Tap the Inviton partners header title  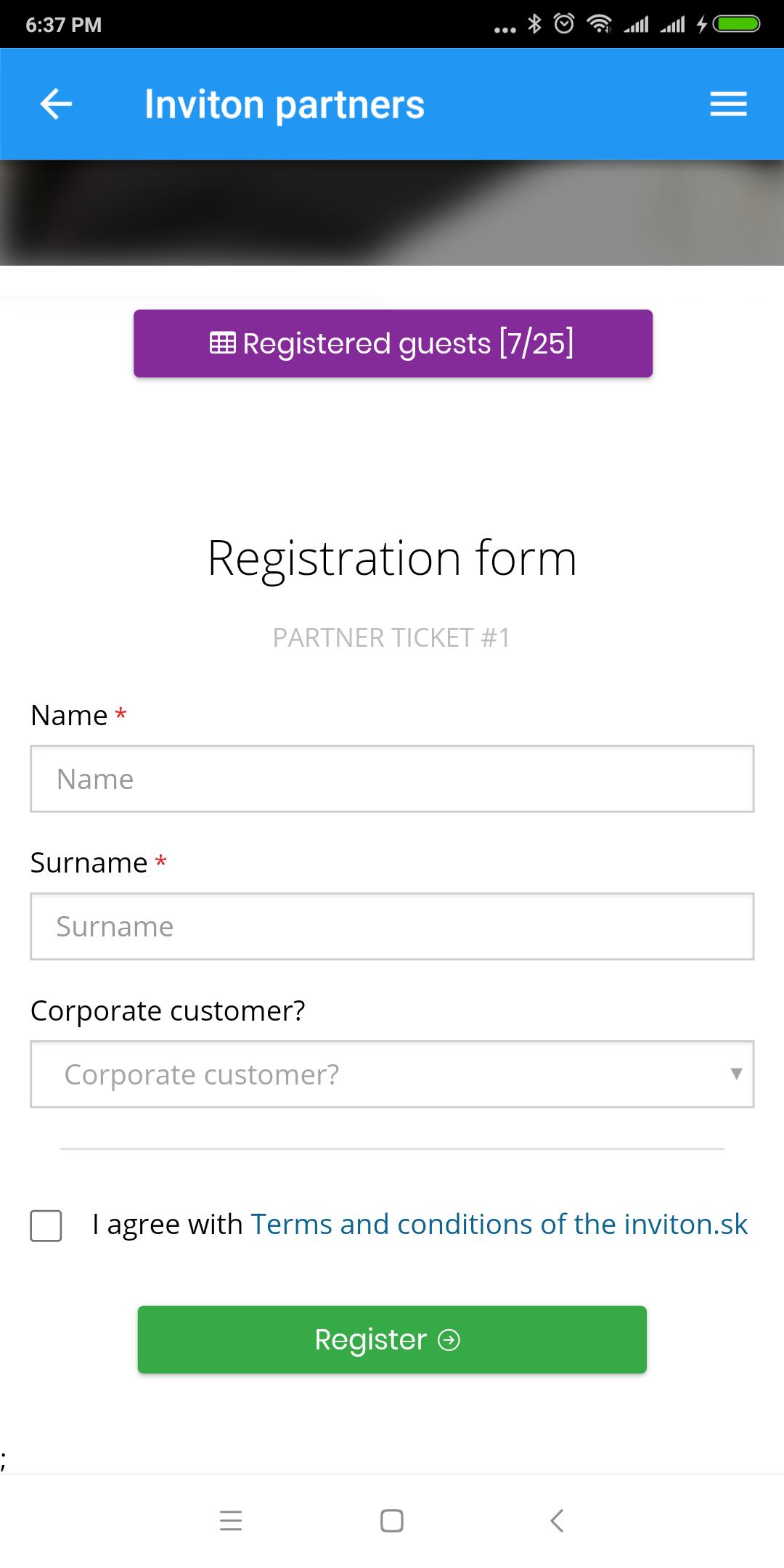coord(285,105)
